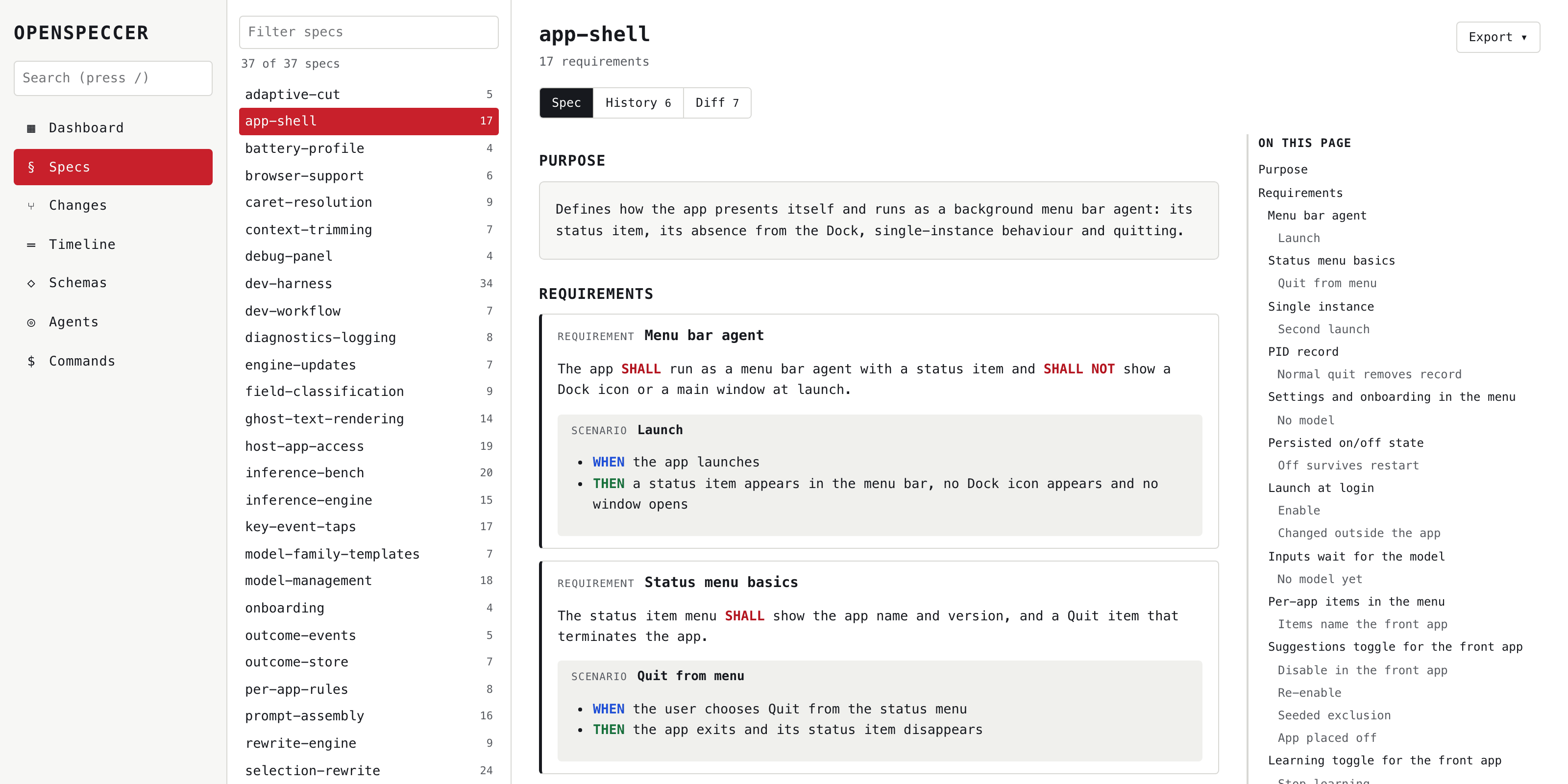Click the Schemas diamond icon
1568x784 pixels.
tap(31, 283)
